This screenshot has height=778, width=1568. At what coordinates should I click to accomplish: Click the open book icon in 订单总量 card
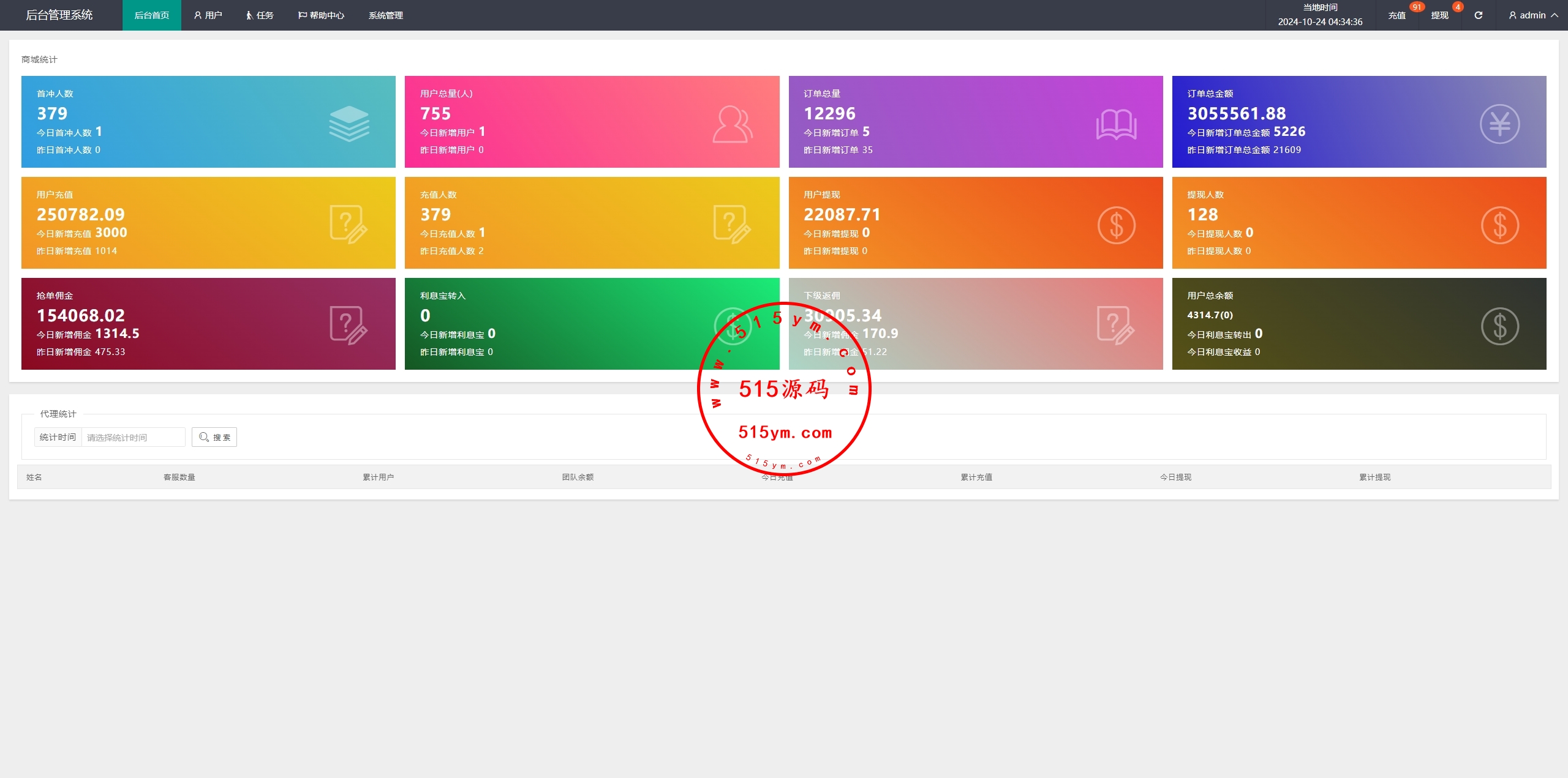point(1116,124)
